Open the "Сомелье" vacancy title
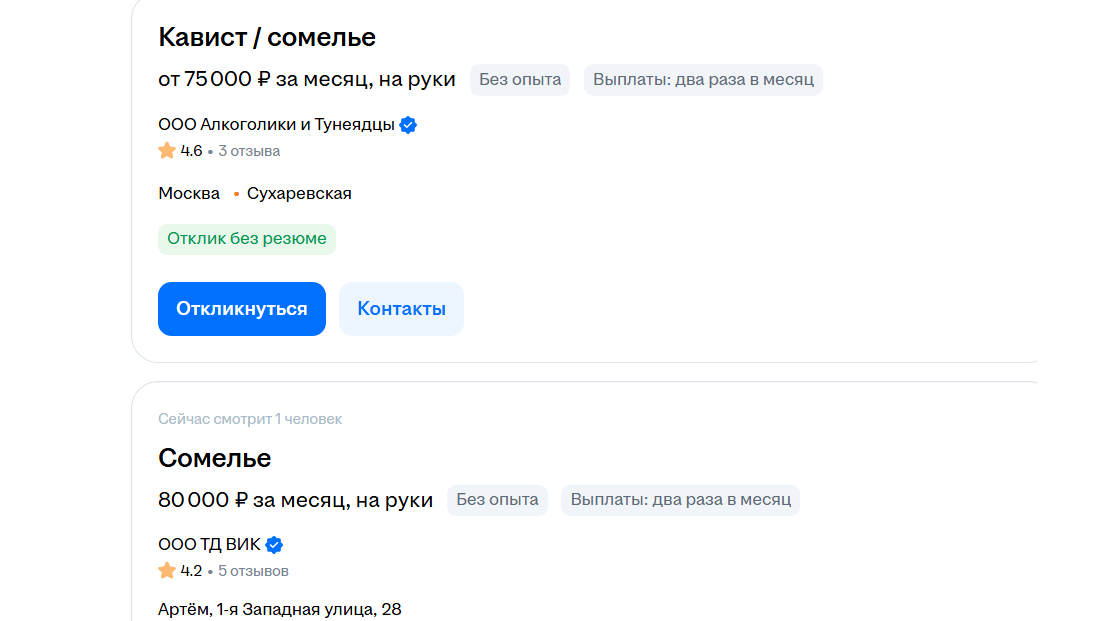The image size is (1105, 621). 215,458
